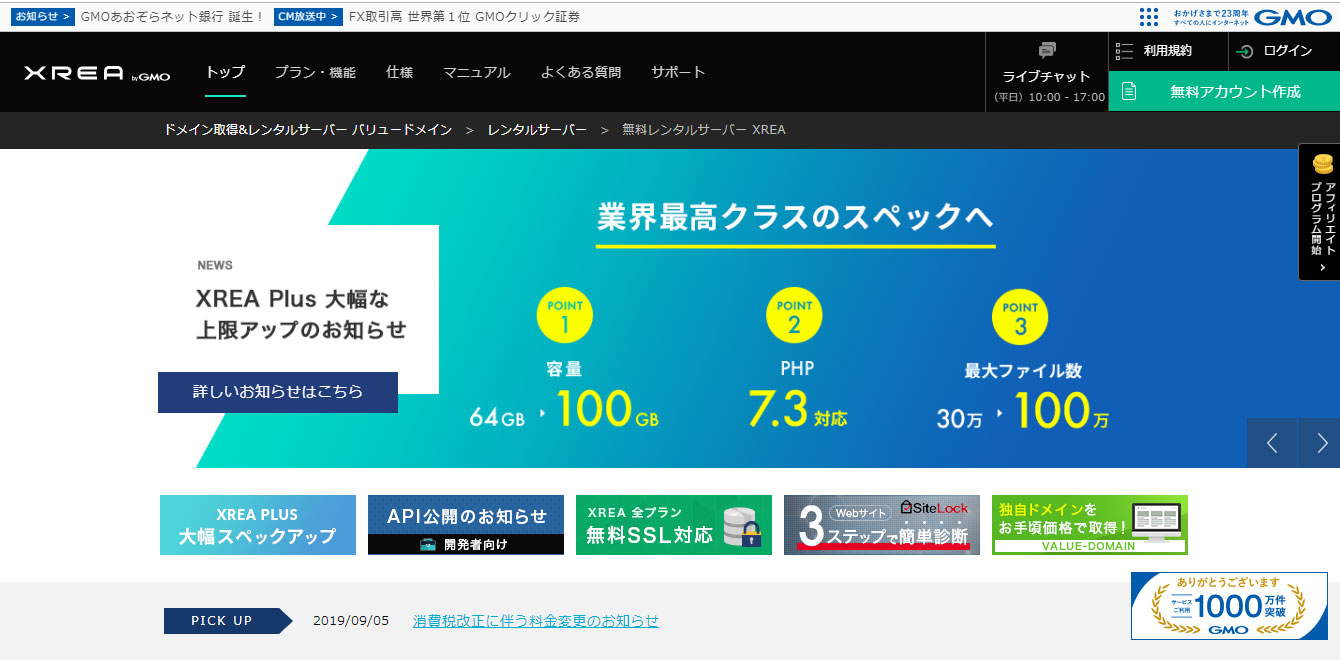Open the トップ navigation tab
The height and width of the screenshot is (660, 1340).
tap(225, 72)
